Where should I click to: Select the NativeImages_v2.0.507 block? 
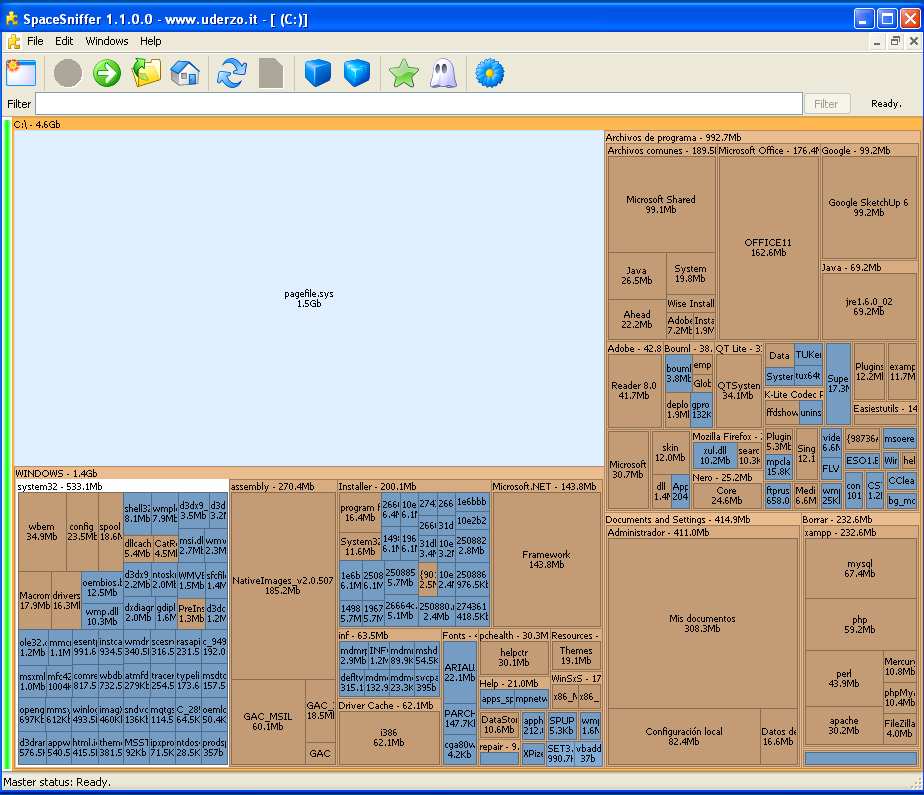point(283,585)
